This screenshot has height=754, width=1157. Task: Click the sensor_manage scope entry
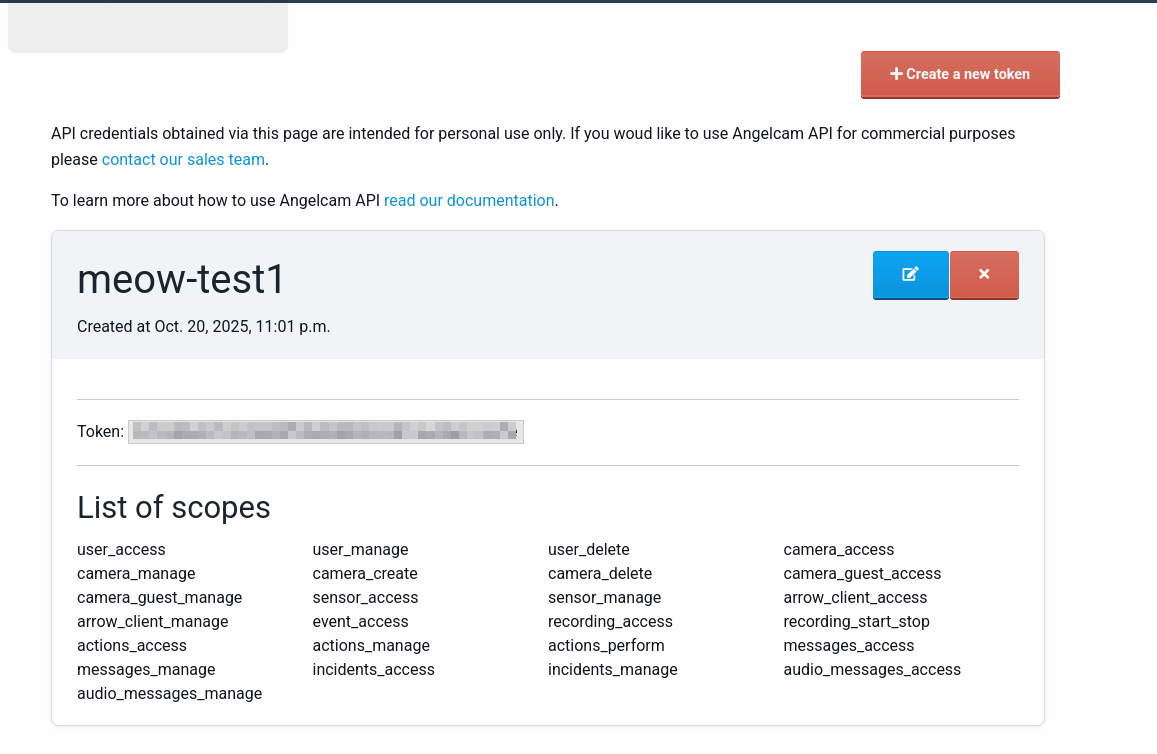tap(604, 597)
